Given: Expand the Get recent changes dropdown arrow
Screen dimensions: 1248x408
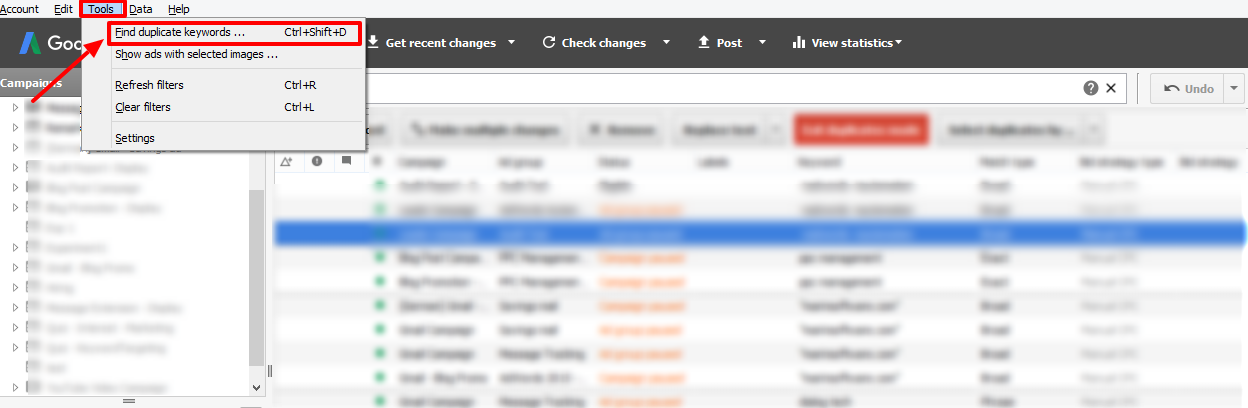Looking at the screenshot, I should pos(512,43).
